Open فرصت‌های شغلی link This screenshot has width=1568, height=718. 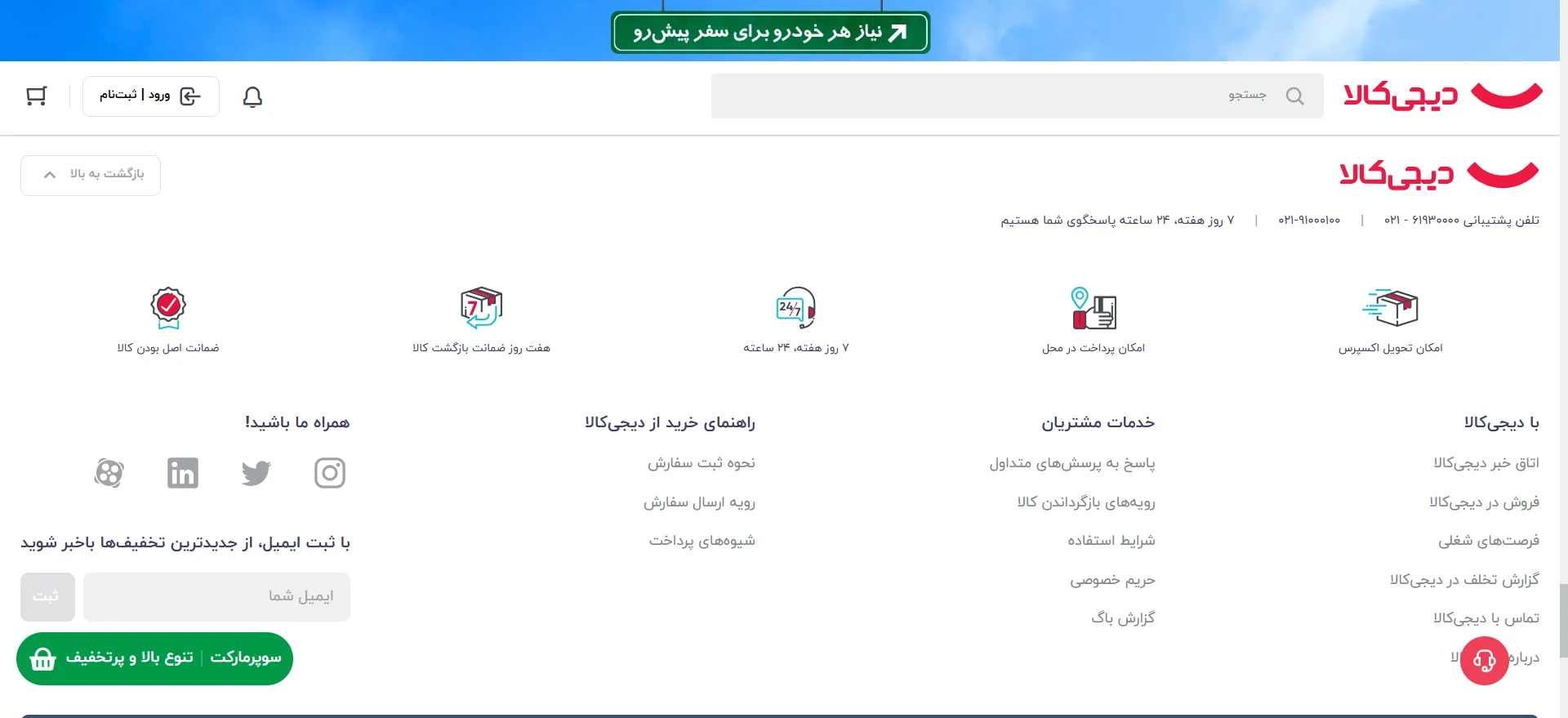coord(1489,541)
